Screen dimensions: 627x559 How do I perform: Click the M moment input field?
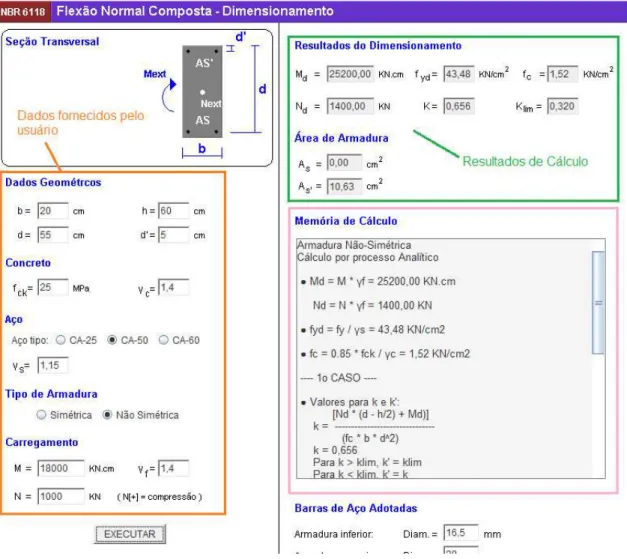(x=61, y=468)
